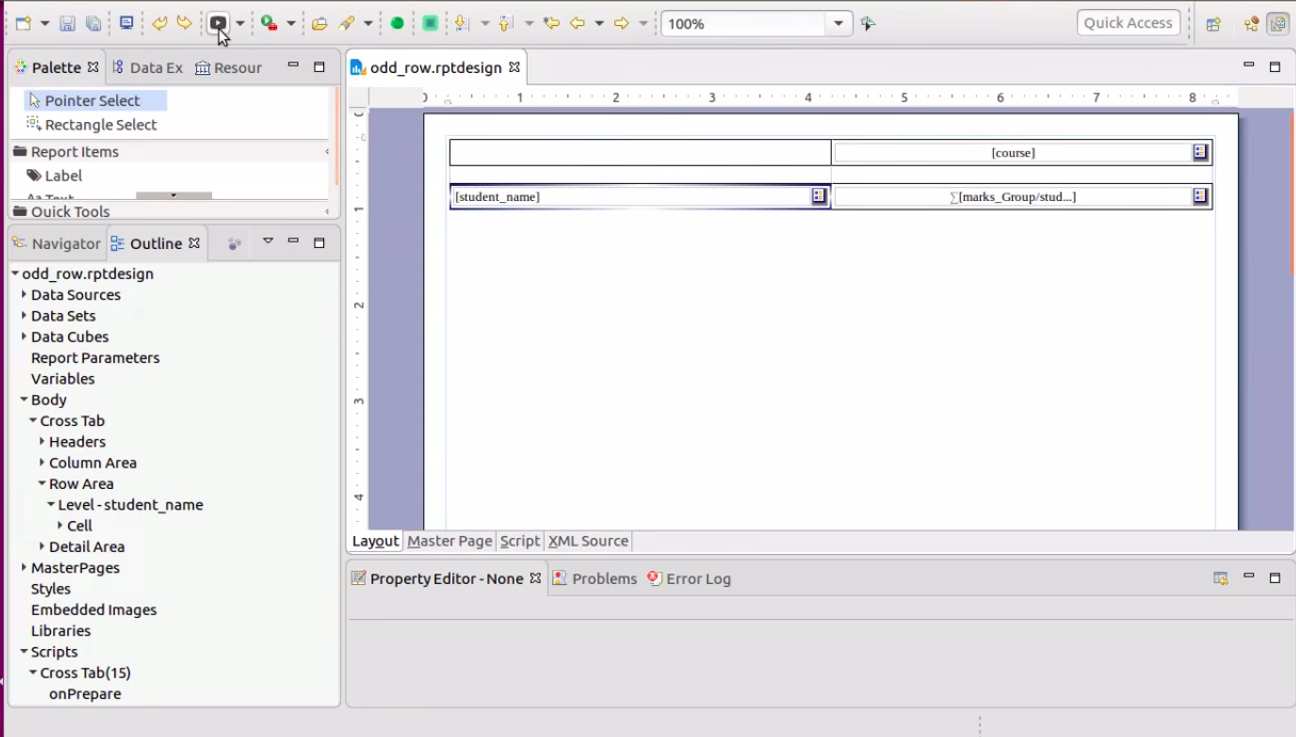
Task: Click the Quick Access search field
Action: coord(1127,23)
